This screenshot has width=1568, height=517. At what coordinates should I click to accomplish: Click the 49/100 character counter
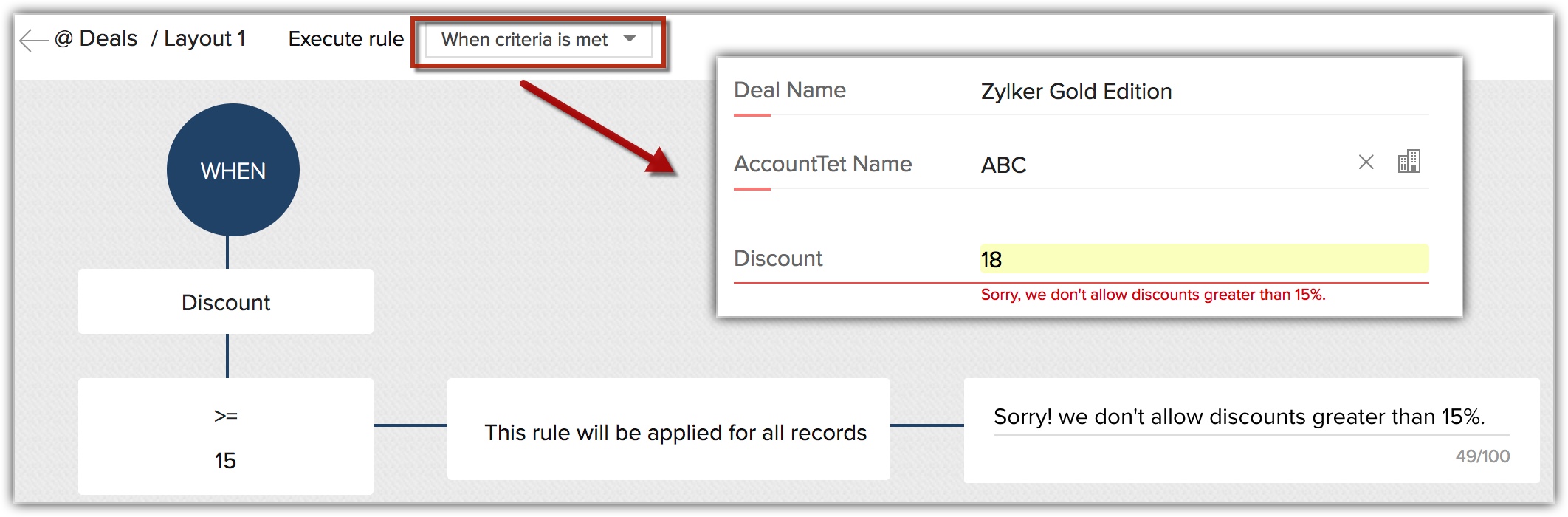pyautogui.click(x=1482, y=456)
